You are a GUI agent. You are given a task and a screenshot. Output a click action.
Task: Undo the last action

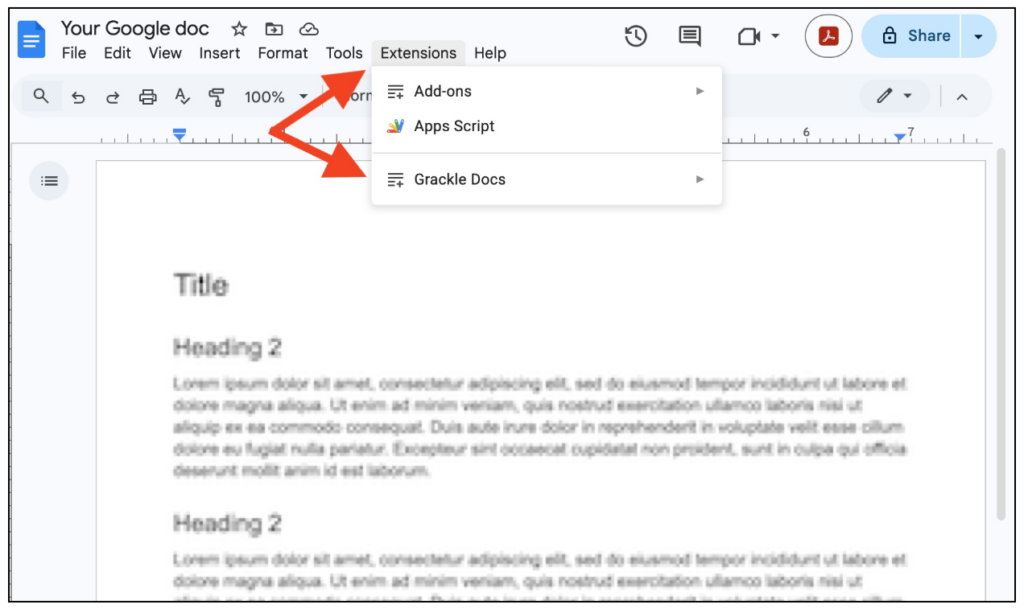click(78, 96)
